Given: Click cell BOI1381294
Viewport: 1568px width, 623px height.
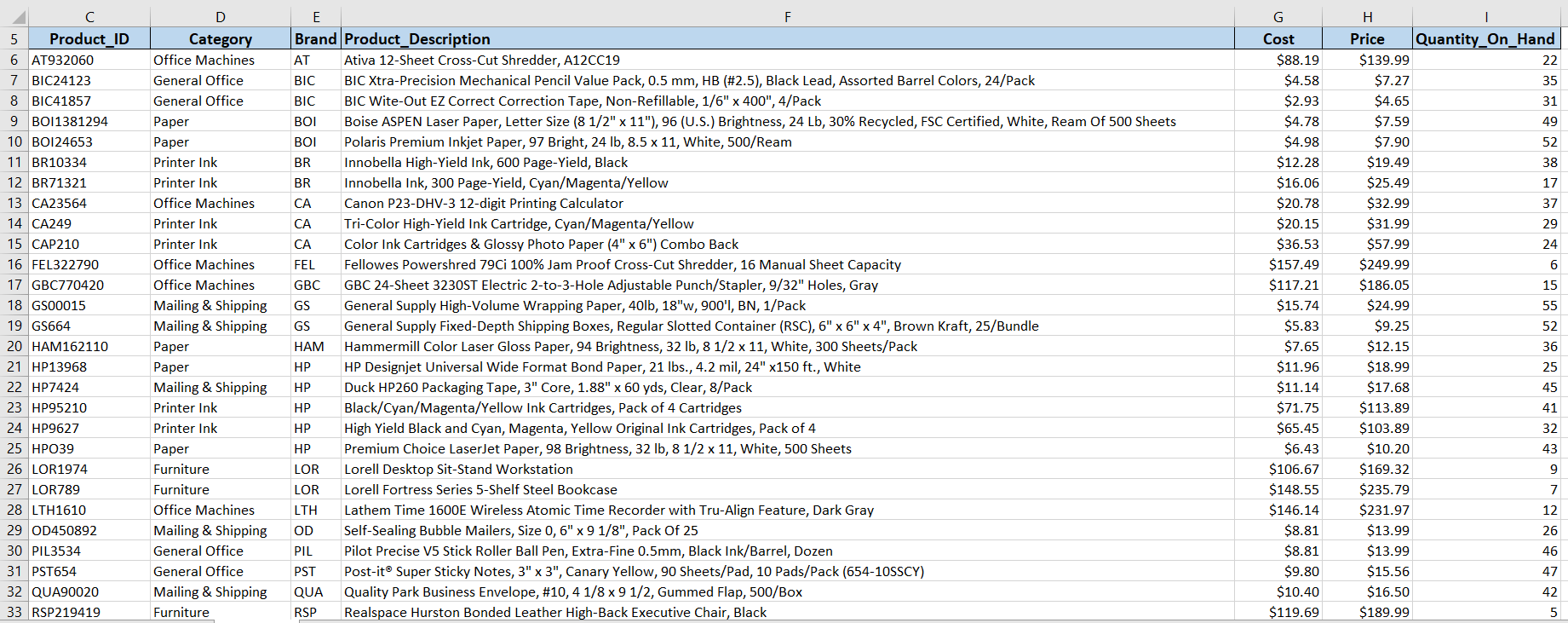Looking at the screenshot, I should coord(89,121).
